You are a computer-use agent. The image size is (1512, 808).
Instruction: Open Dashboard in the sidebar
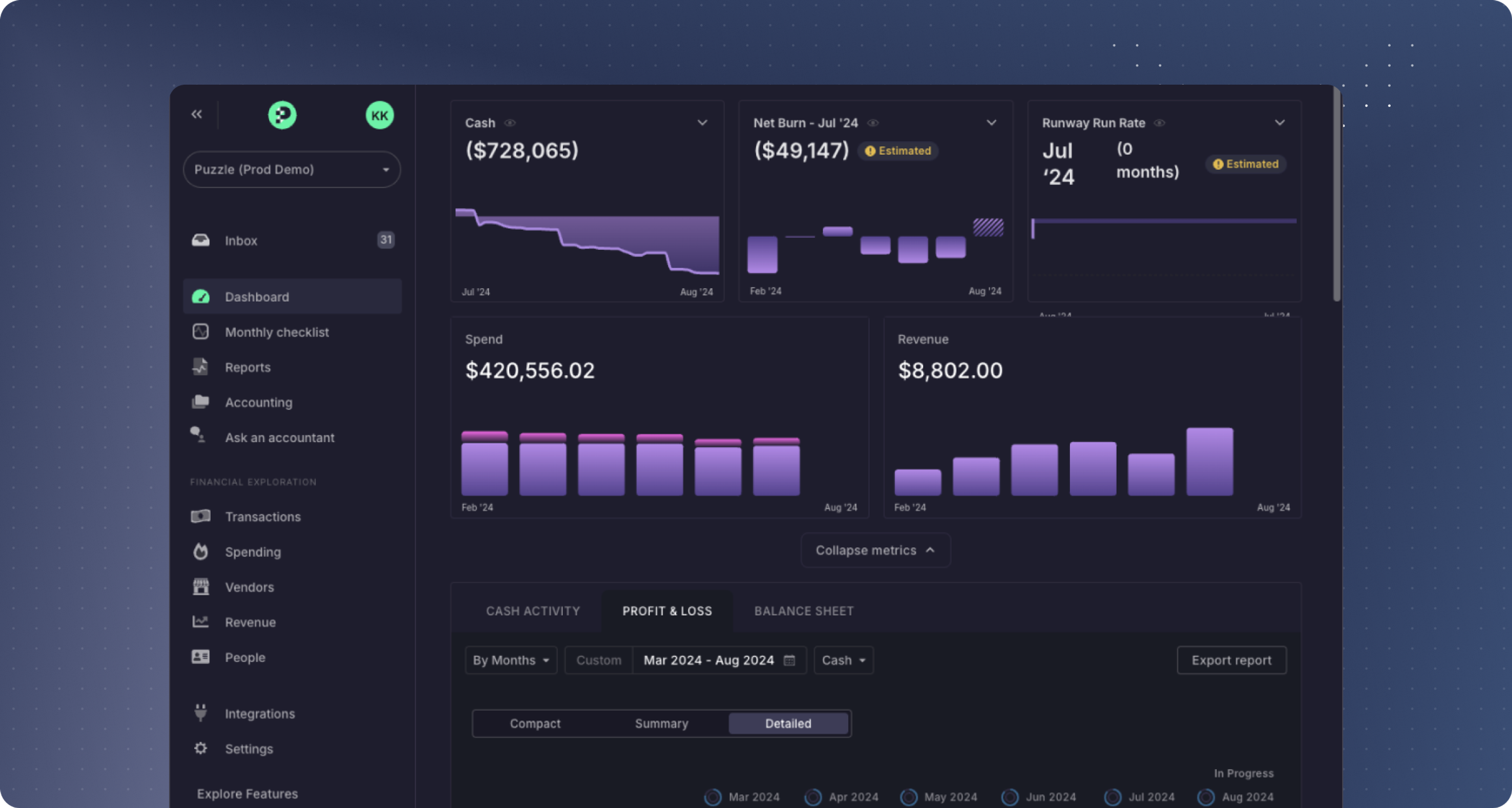pyautogui.click(x=292, y=297)
